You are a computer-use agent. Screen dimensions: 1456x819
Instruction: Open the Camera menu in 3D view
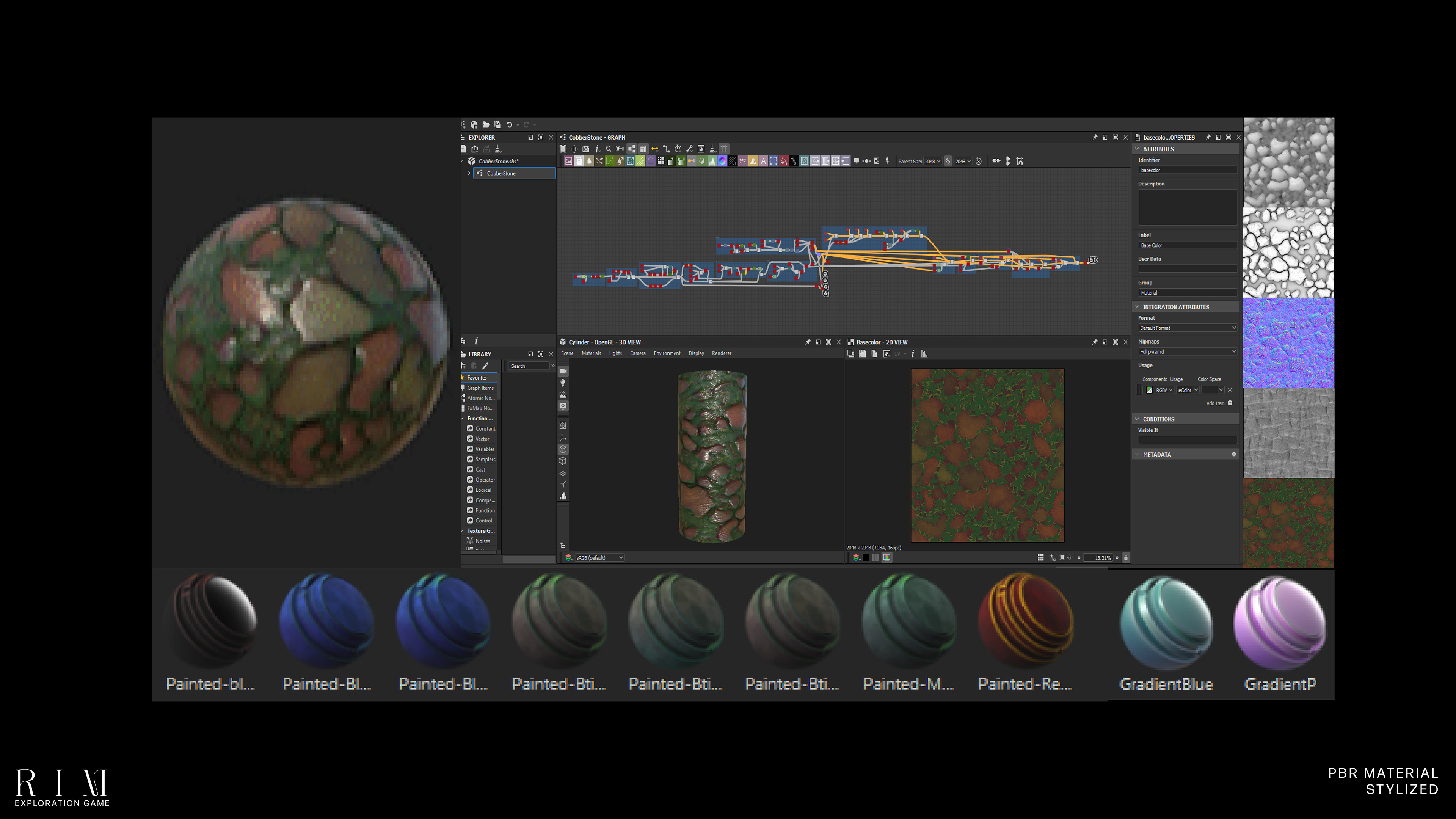637,353
